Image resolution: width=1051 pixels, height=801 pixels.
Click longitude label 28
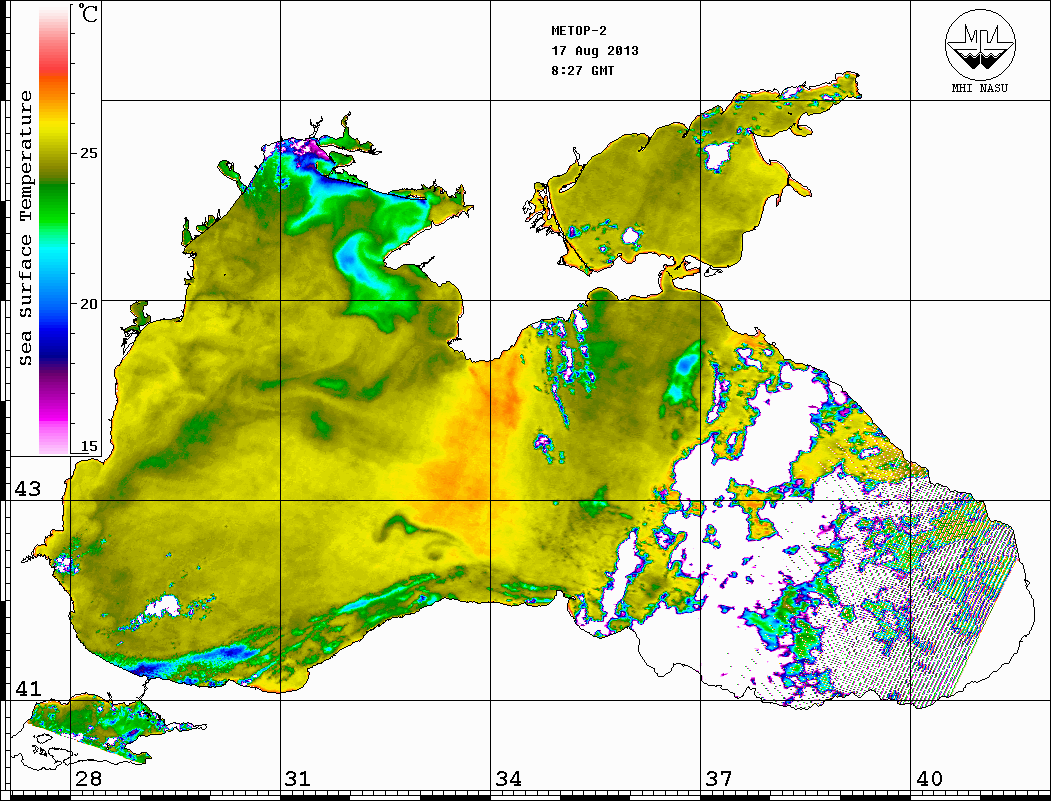point(88,778)
